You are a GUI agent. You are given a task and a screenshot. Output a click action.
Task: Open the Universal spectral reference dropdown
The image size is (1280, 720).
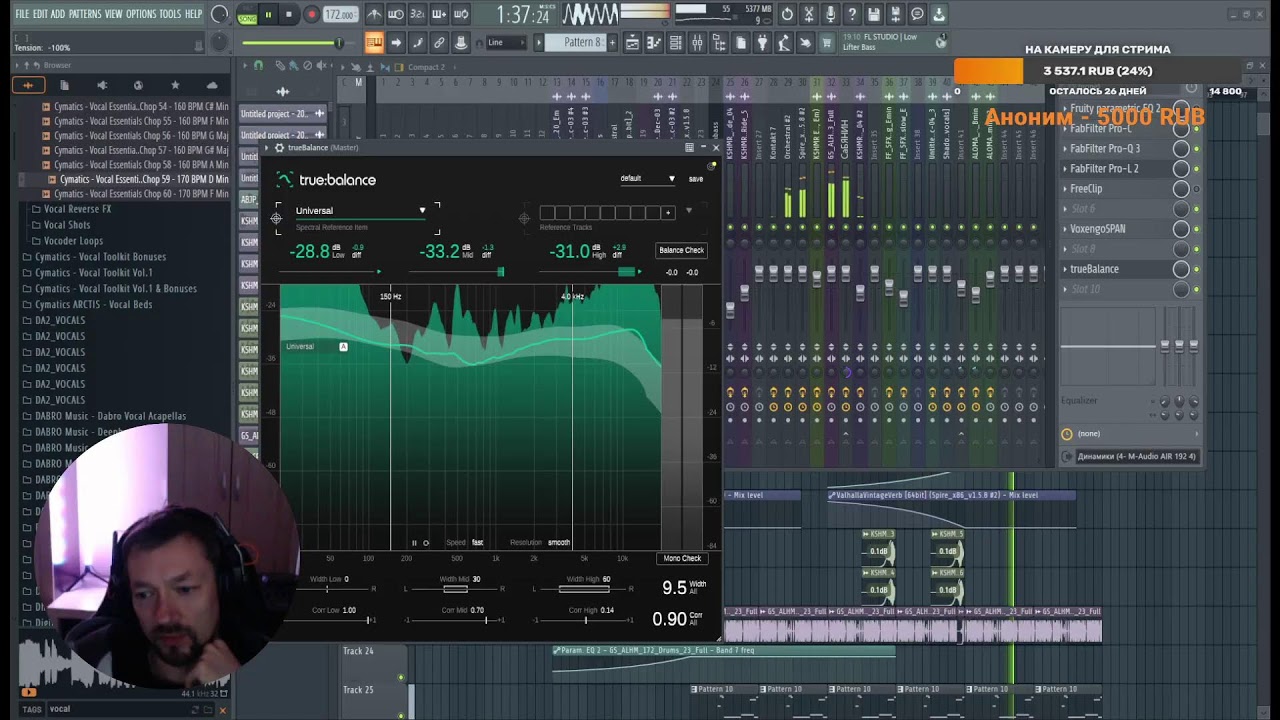[360, 211]
